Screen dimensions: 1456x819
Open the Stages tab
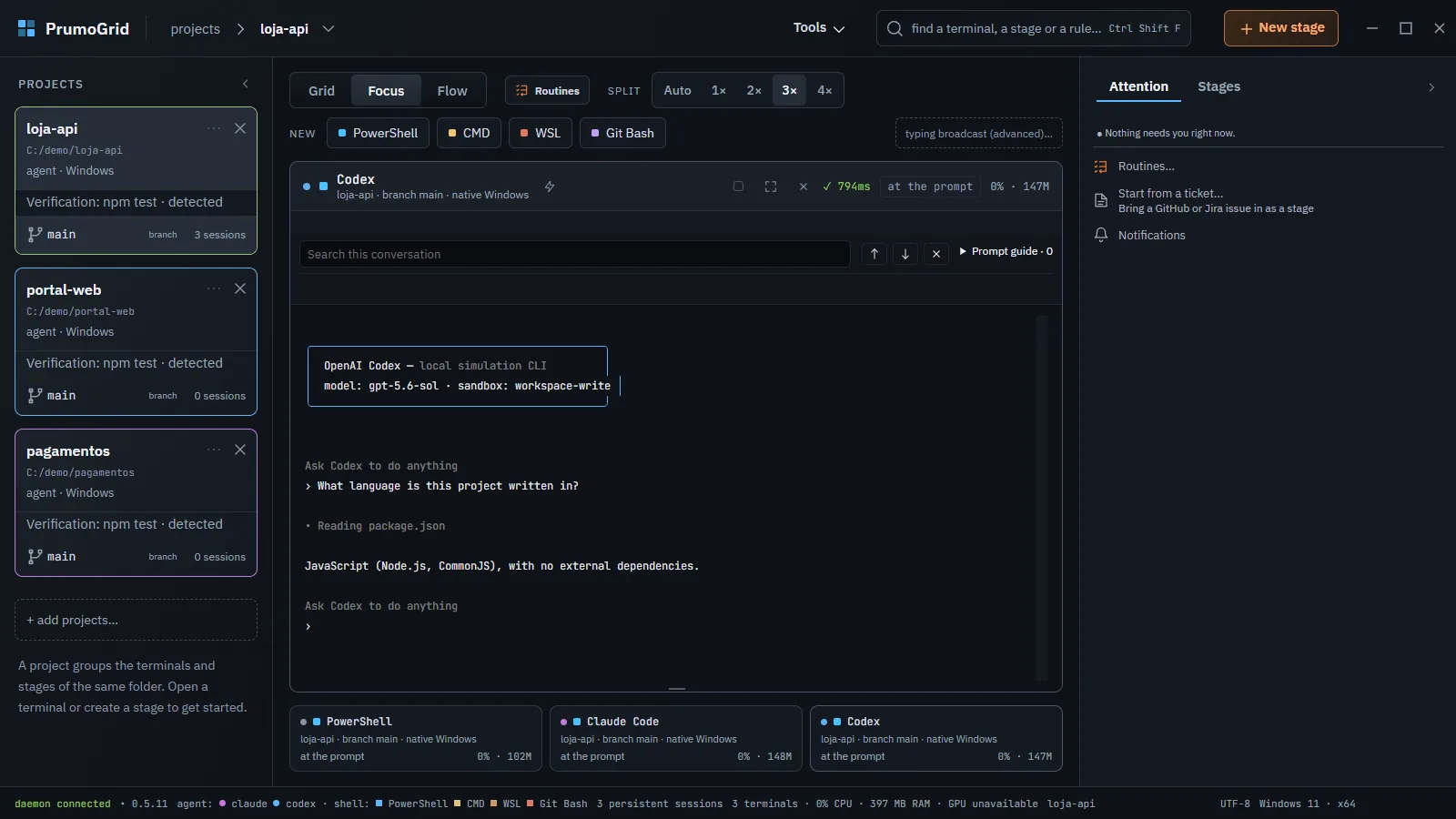pos(1218,86)
